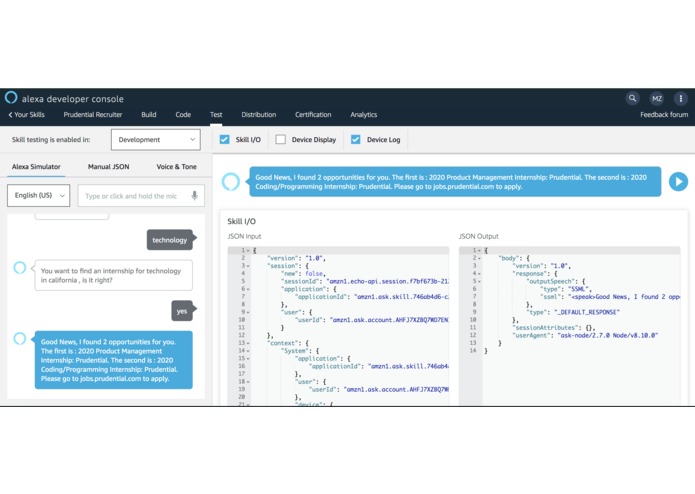
Task: Click the internship confirmation message bubble
Action: 113,275
